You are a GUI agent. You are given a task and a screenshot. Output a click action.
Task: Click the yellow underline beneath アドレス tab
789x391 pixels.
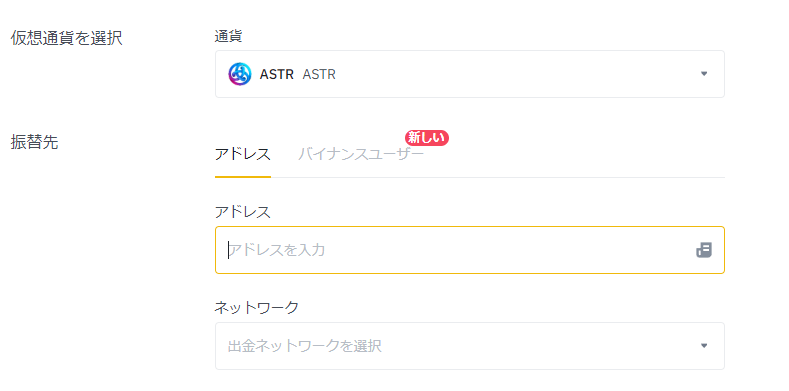[243, 177]
